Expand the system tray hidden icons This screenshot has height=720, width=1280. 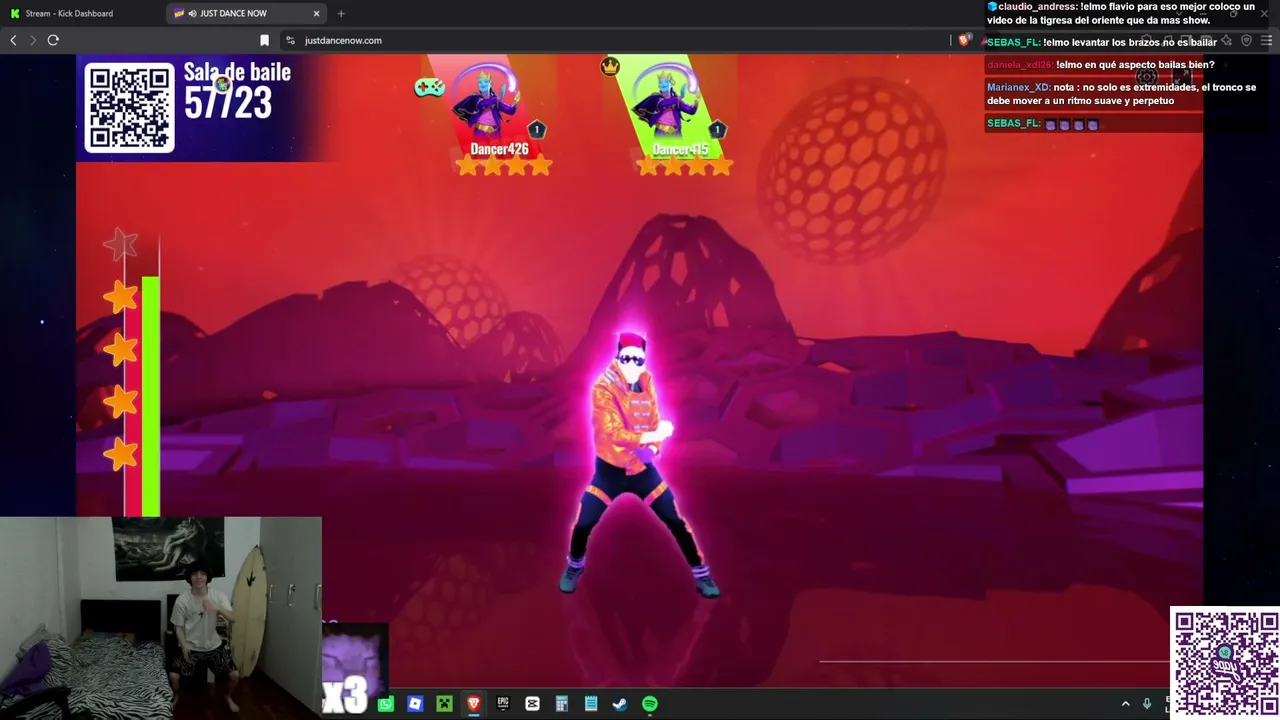coord(1125,704)
